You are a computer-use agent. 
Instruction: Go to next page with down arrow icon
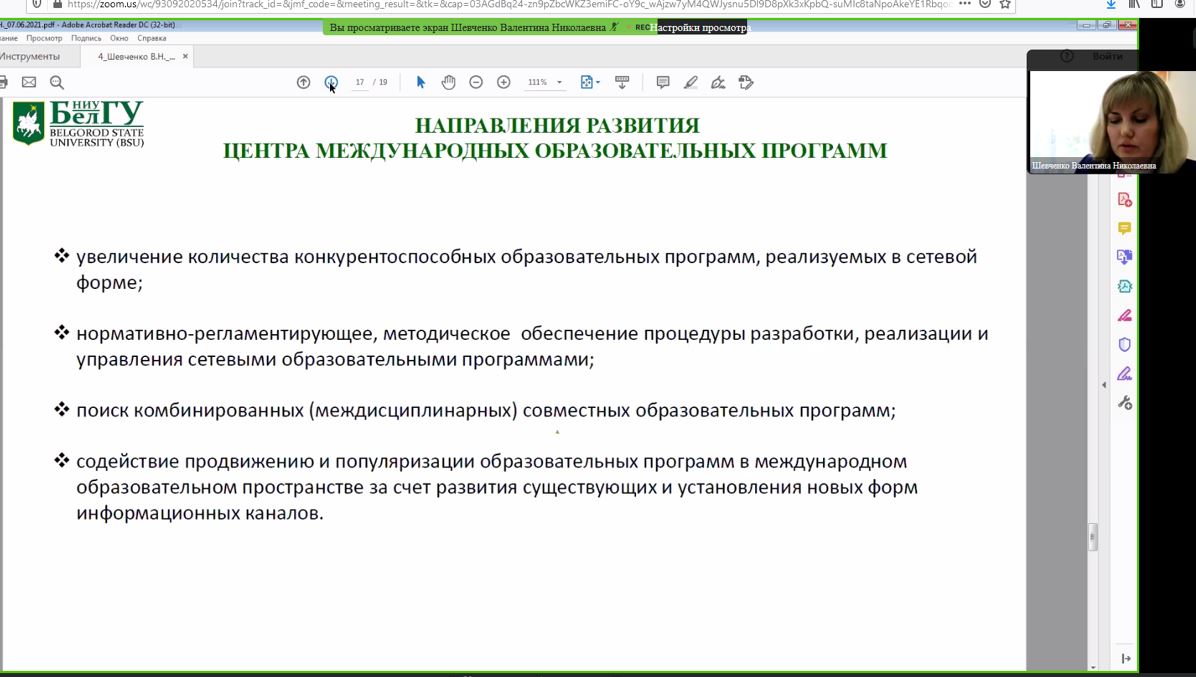pos(331,82)
